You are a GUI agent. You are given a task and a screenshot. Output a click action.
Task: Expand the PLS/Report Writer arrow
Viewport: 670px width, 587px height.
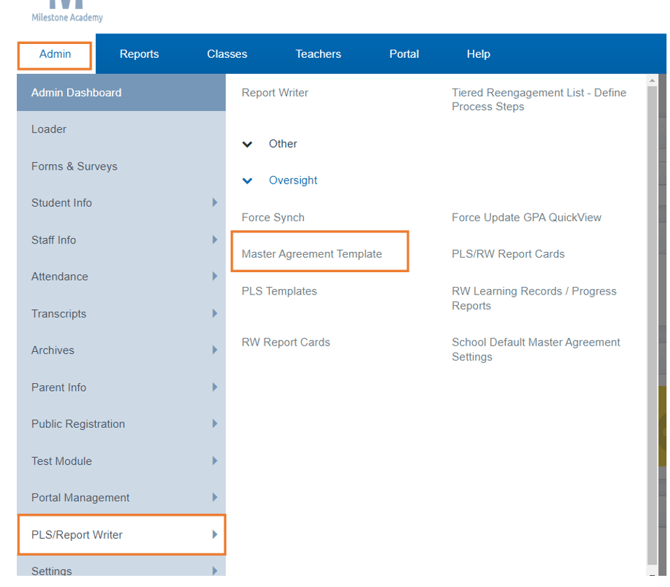[x=214, y=535]
